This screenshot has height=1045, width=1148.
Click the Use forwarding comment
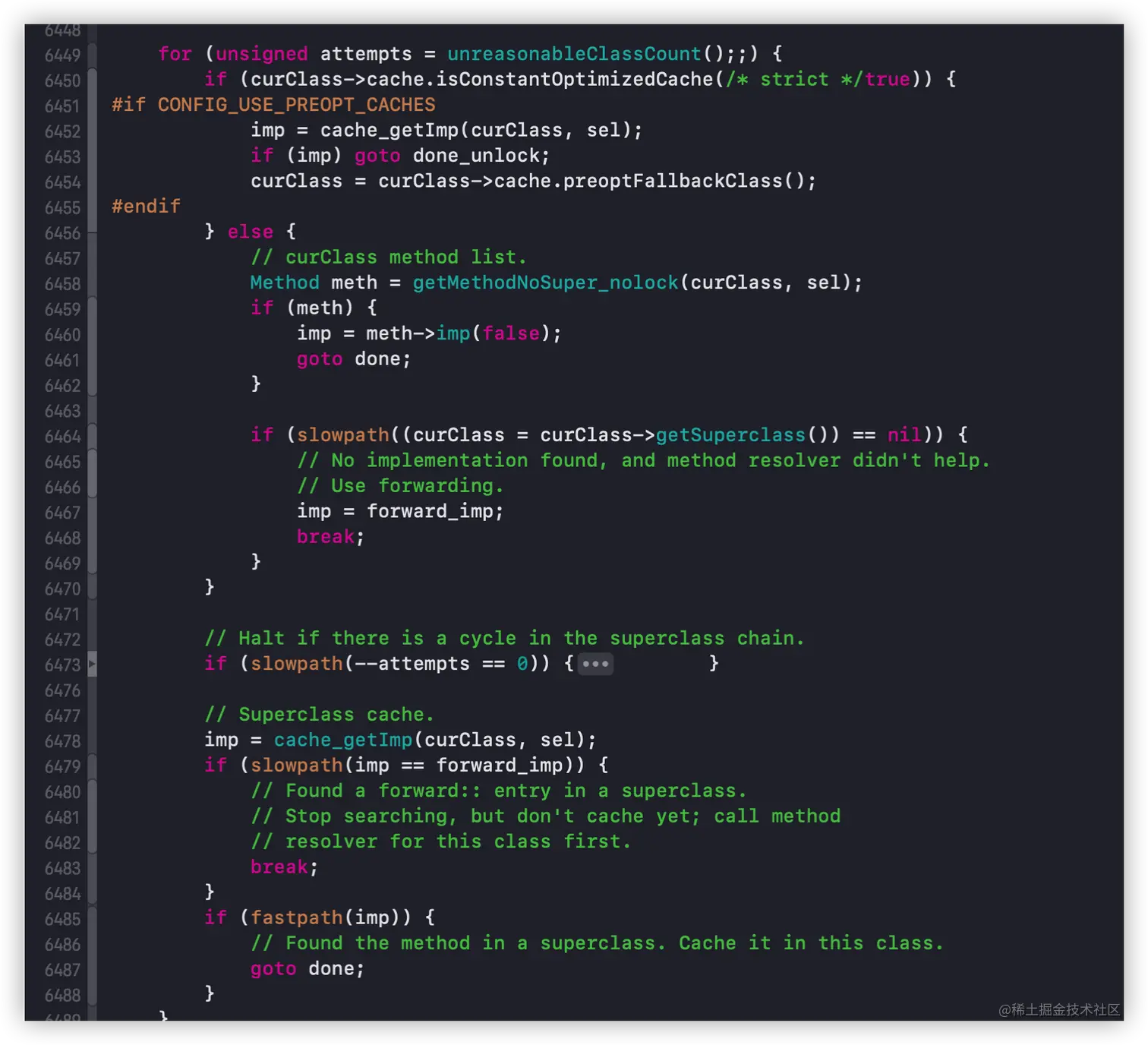click(400, 486)
